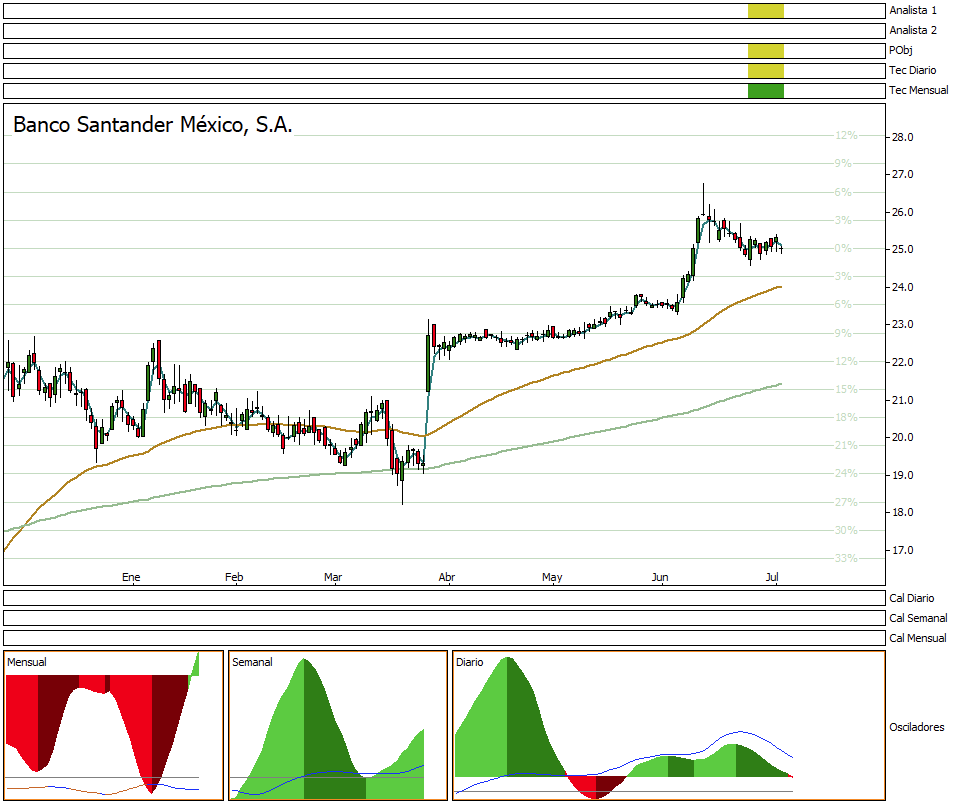
Task: Click the 33% percentage gridline label
Action: 846,558
